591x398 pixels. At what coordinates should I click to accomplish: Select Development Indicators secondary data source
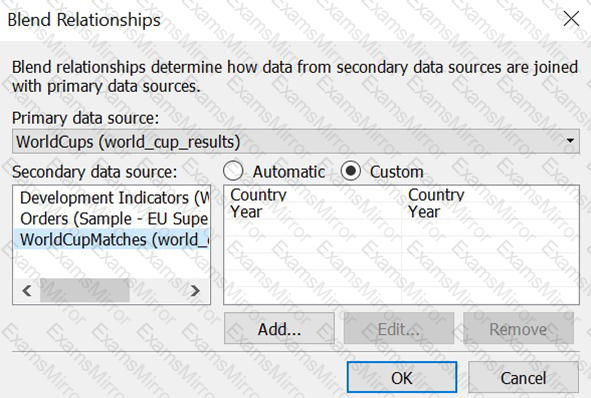[x=112, y=197]
